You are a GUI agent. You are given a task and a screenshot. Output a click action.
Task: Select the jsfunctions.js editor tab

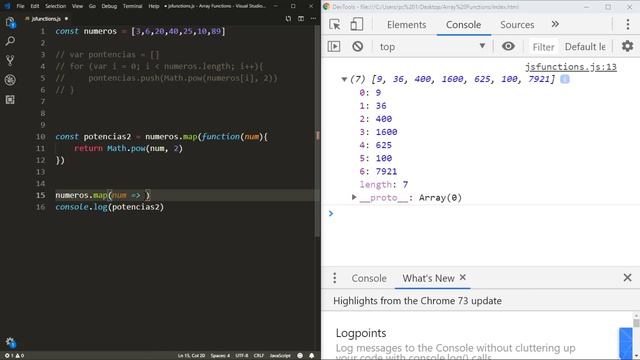pos(46,19)
